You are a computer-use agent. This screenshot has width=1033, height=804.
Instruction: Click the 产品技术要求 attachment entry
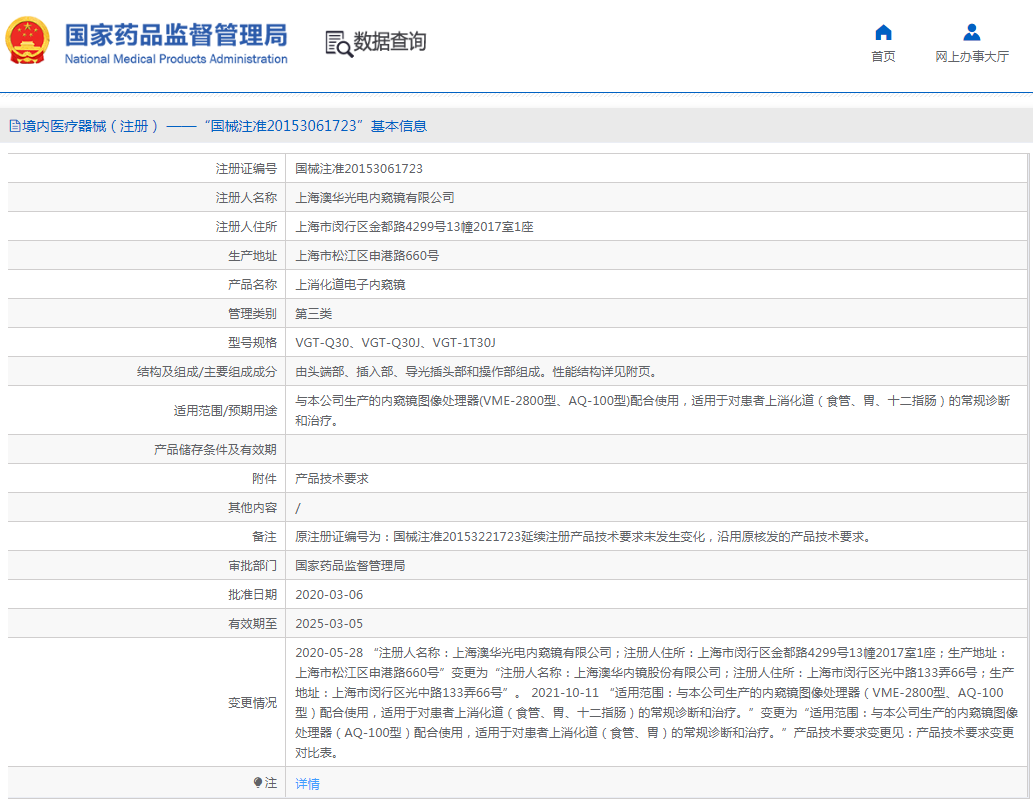point(332,479)
